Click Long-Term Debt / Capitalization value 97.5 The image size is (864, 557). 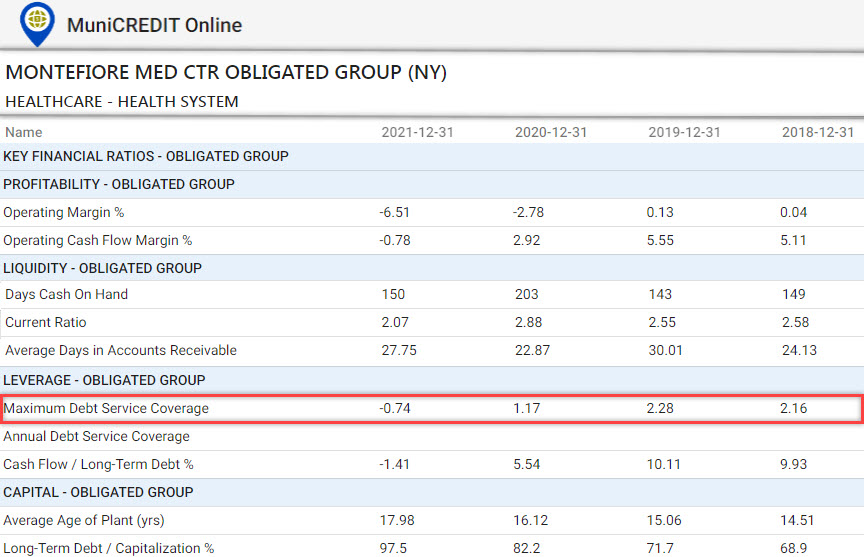393,549
